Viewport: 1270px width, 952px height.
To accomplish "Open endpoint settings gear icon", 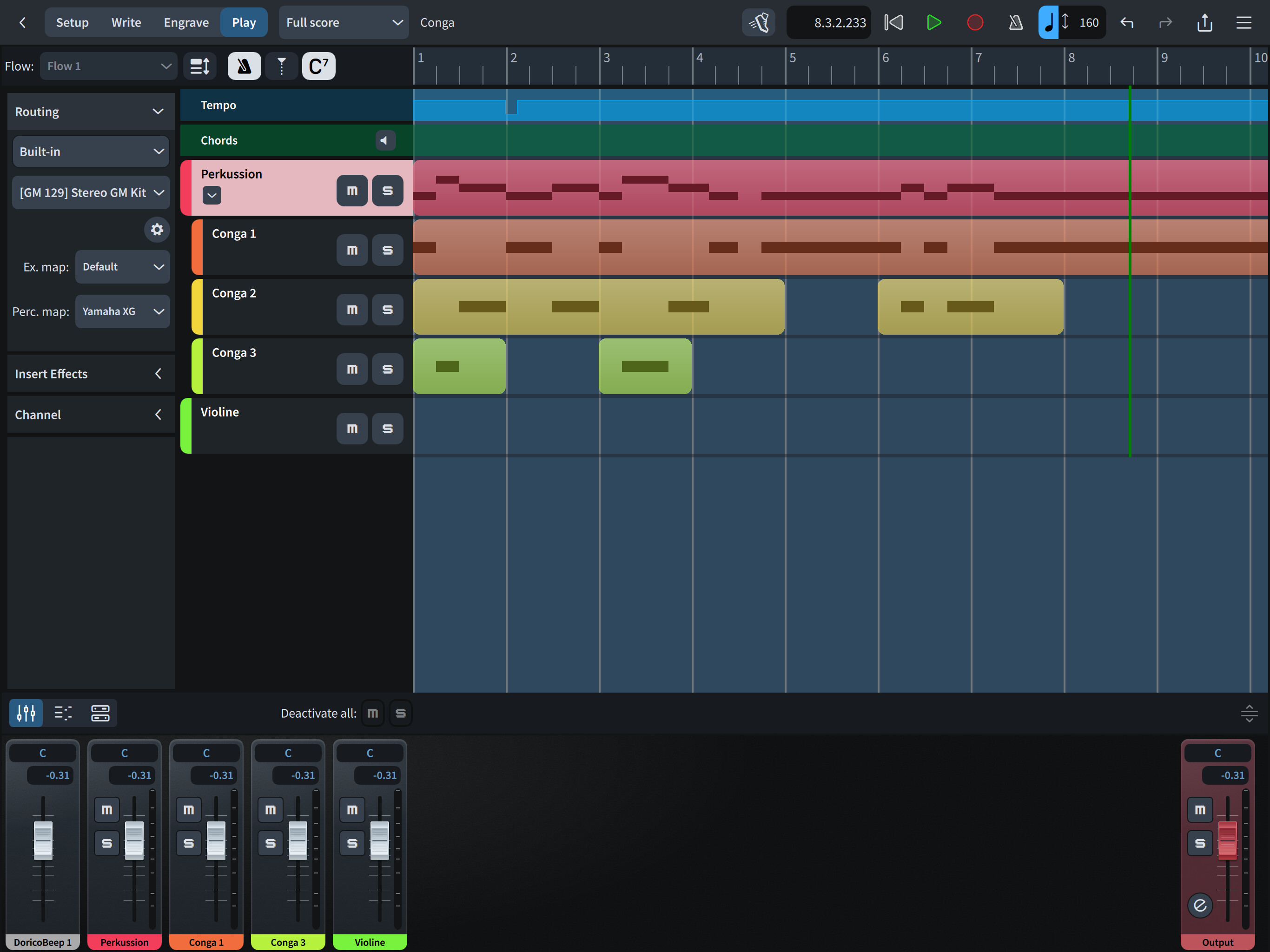I will click(156, 230).
